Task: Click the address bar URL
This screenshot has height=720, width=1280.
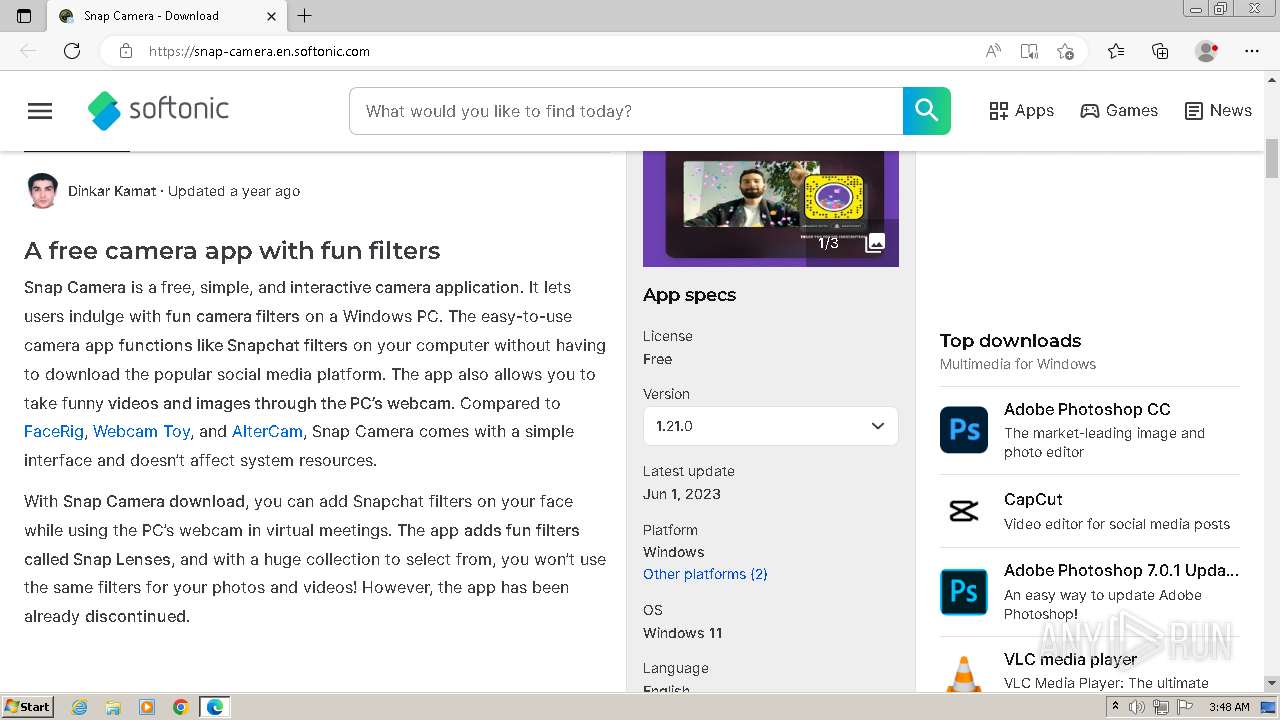Action: [259, 51]
